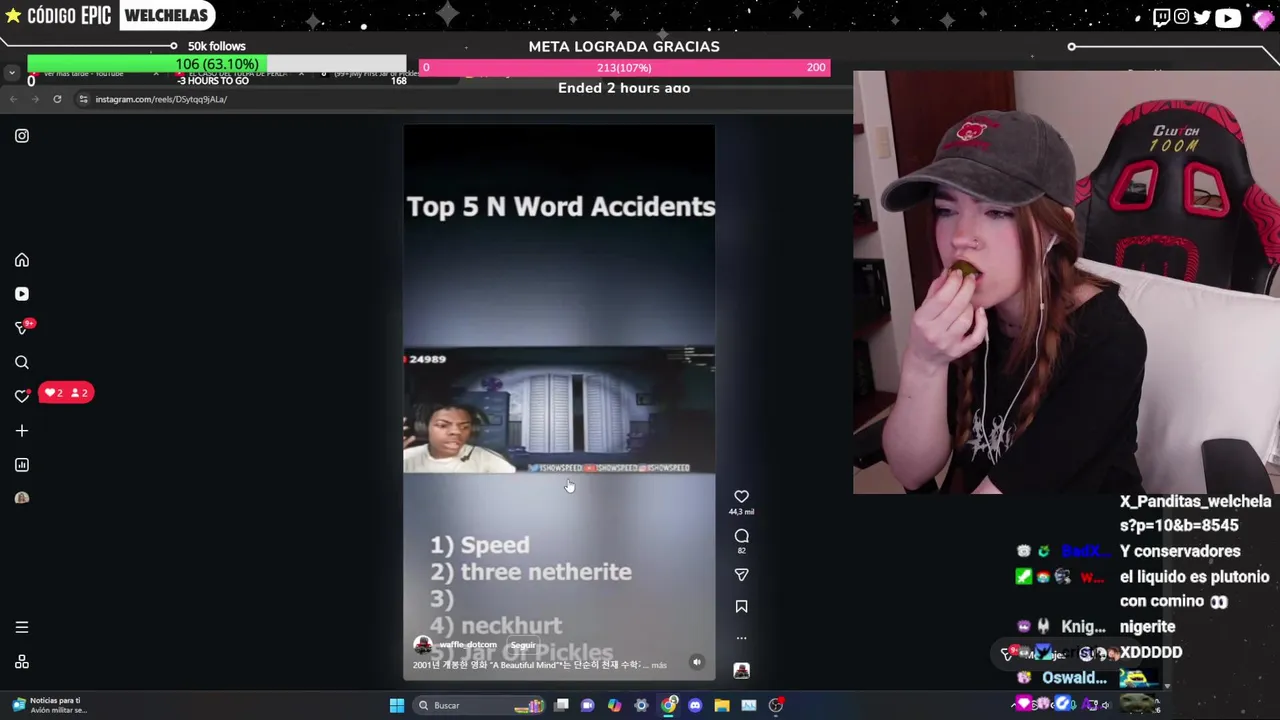Open Notifications heart in sidebar
The height and width of the screenshot is (720, 1280).
pos(22,396)
